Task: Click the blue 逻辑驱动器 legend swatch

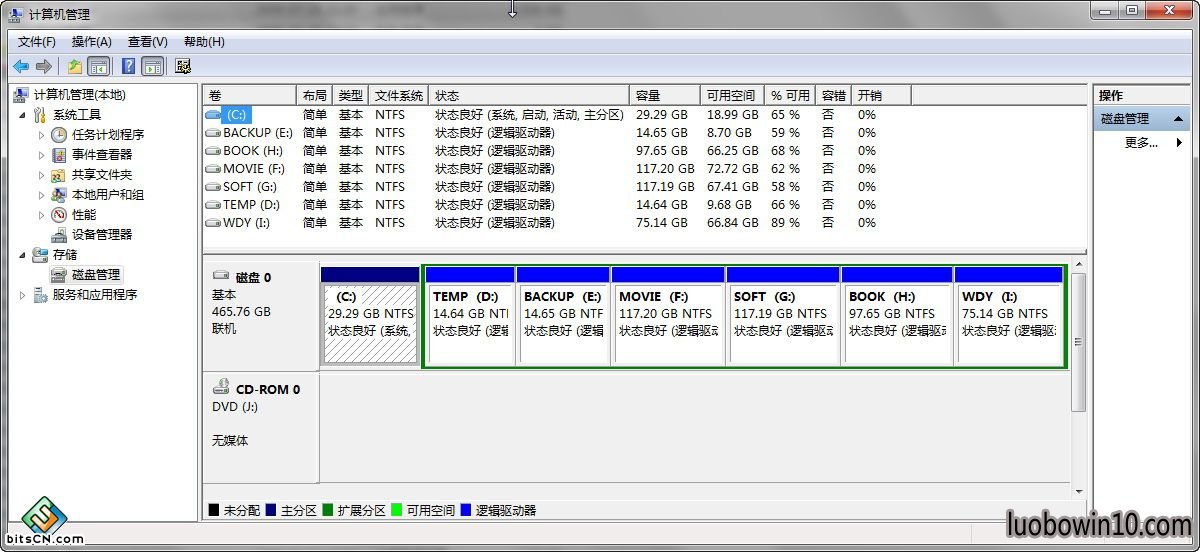Action: coord(465,510)
